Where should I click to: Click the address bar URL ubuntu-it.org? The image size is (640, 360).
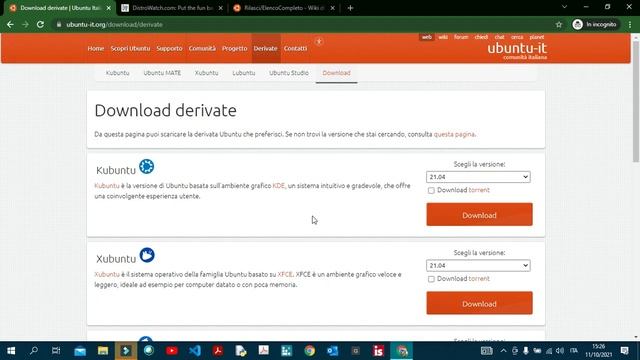pos(114,24)
